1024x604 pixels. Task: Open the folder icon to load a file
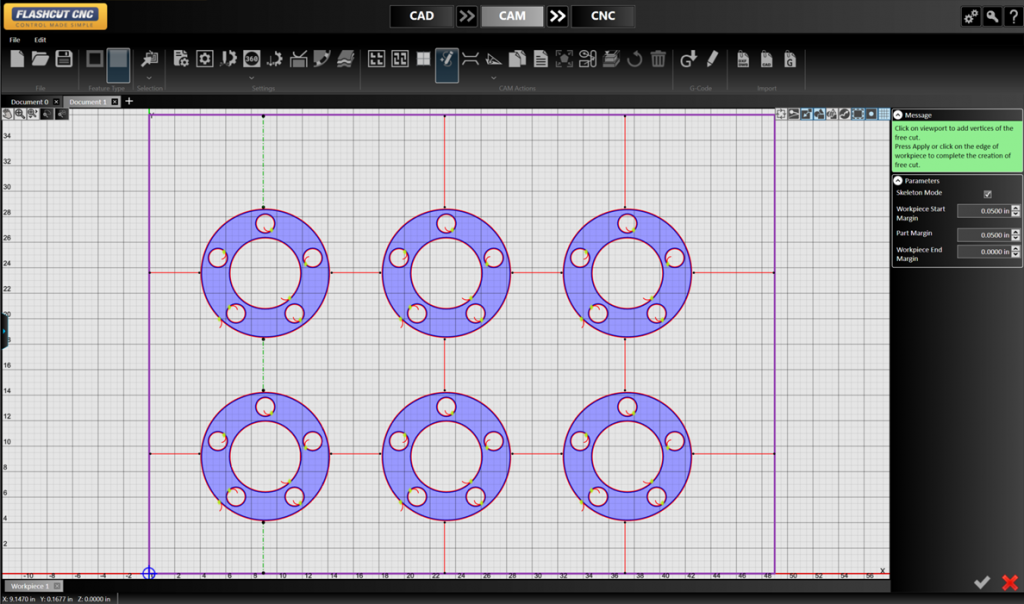tap(40, 59)
